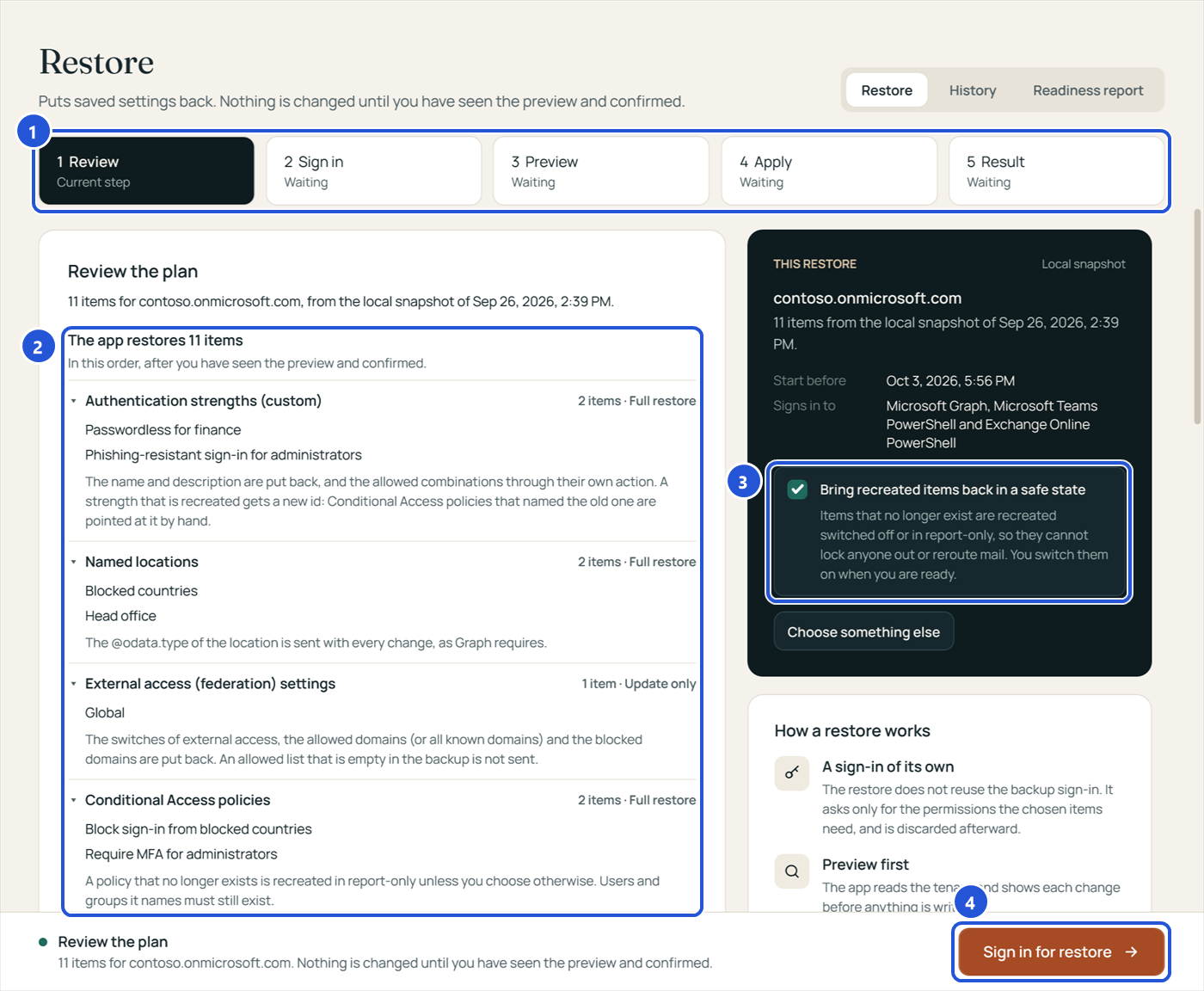Open the Readiness report tab
Screen dimensions: 1204x991
(x=1088, y=90)
